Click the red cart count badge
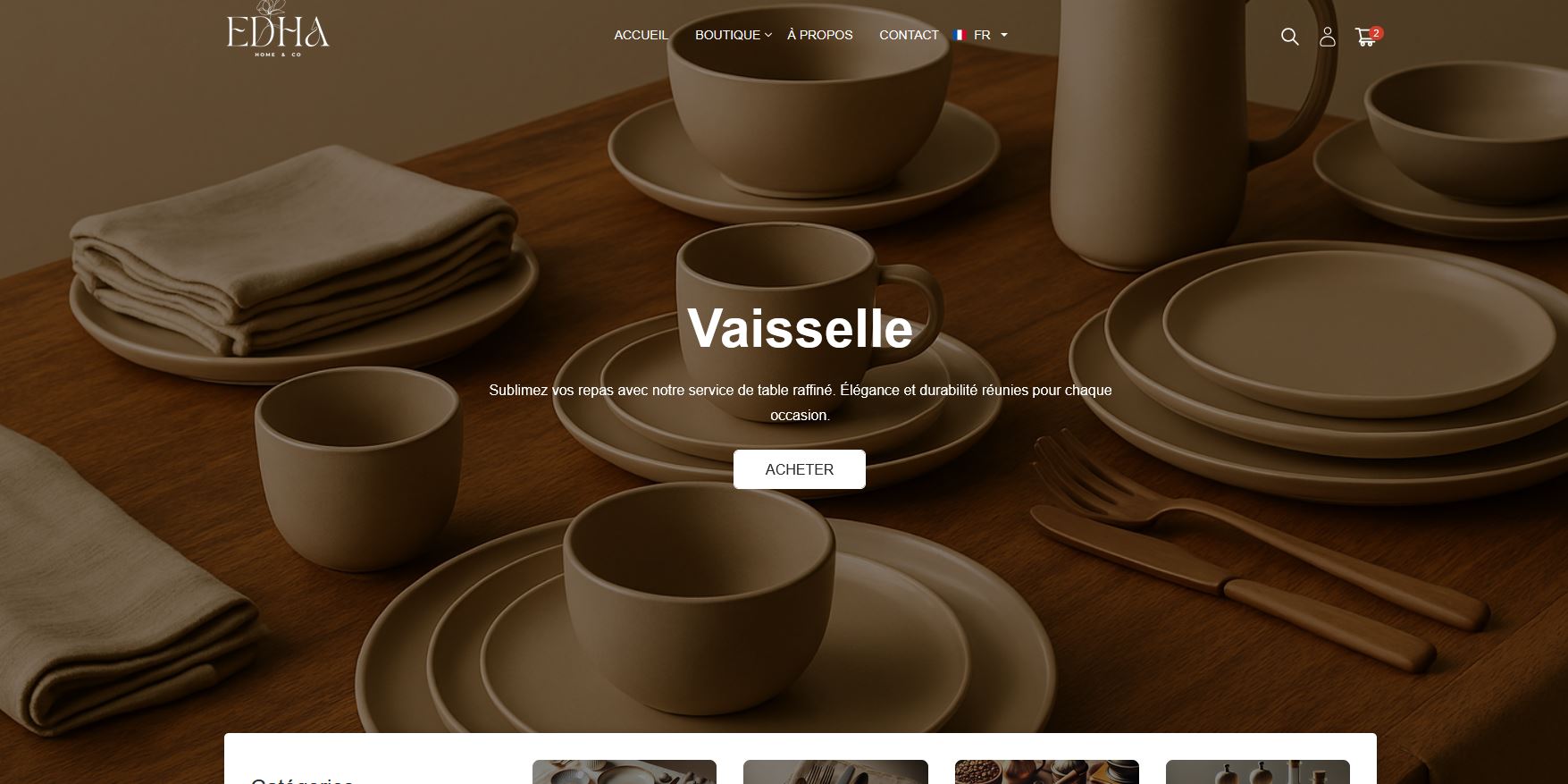This screenshot has width=1568, height=784. point(1377,33)
